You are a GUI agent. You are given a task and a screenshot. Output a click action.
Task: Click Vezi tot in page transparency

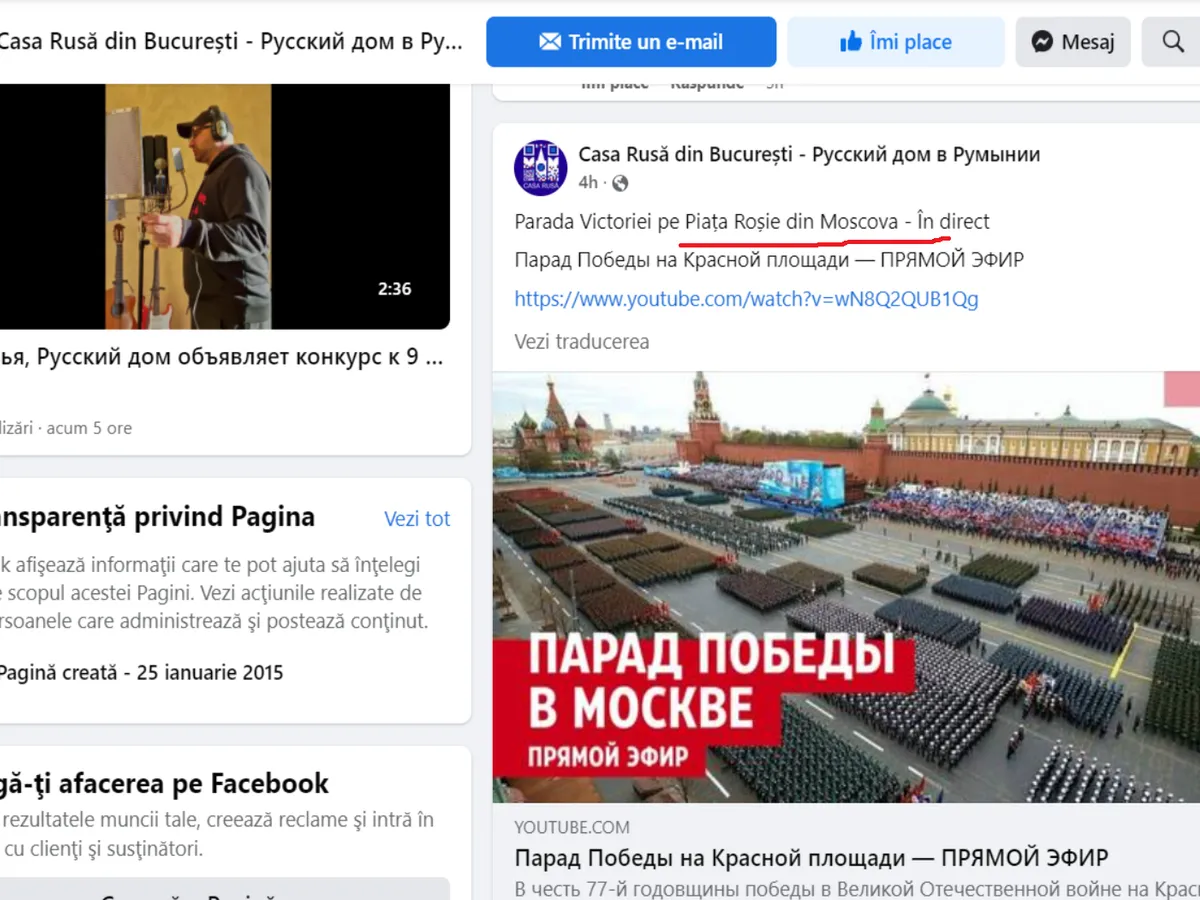(x=417, y=519)
